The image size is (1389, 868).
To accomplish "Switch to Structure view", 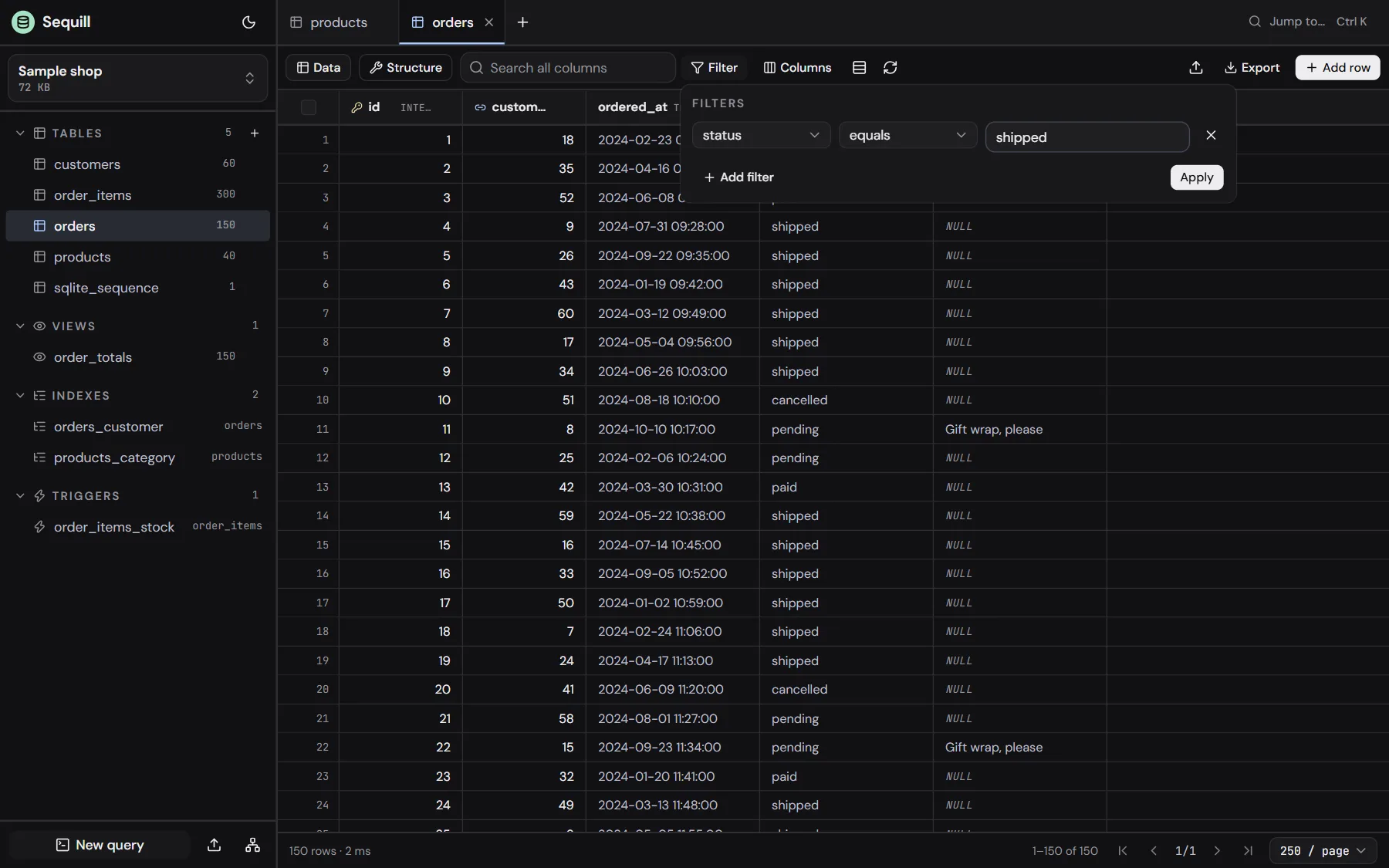I will point(406,68).
